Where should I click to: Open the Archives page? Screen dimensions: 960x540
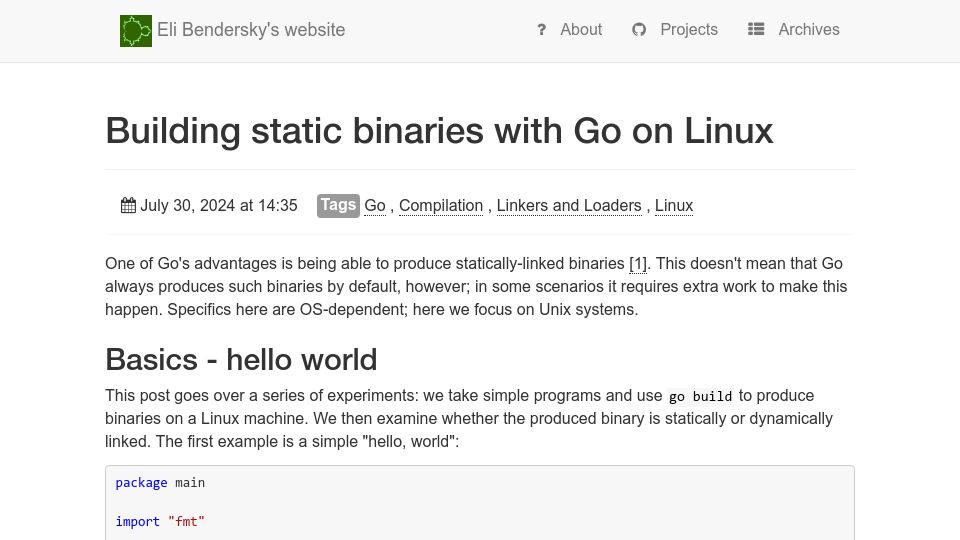point(809,29)
